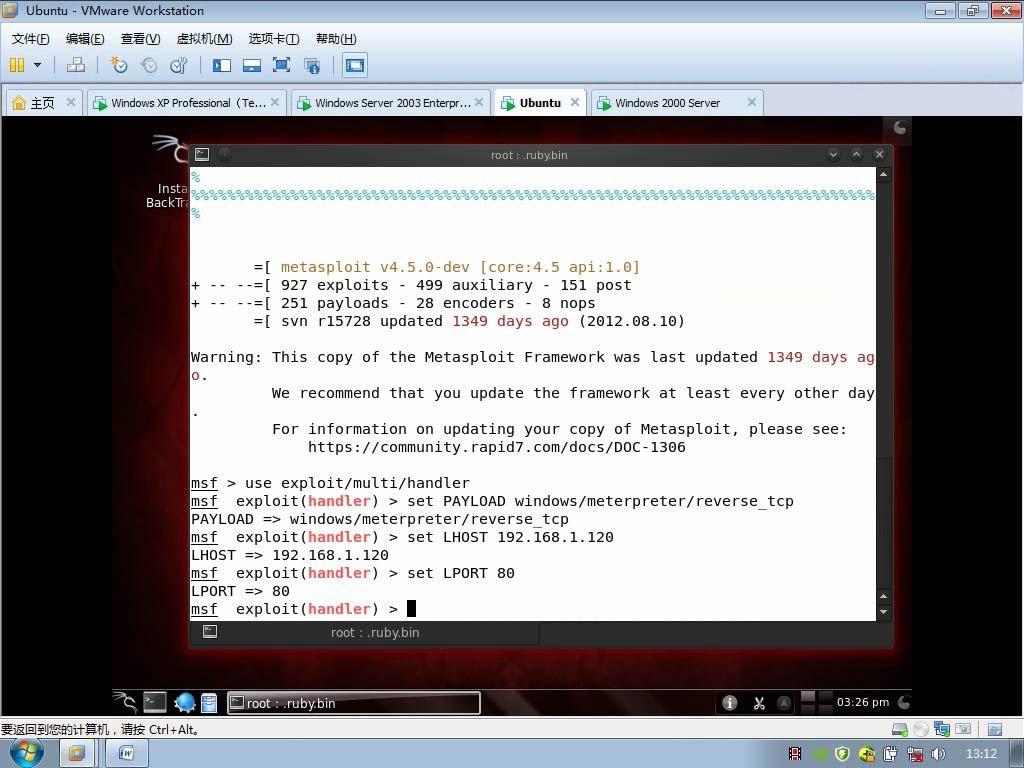This screenshot has width=1024, height=768.
Task: Close the Windows XP Professional tab
Action: pos(275,102)
